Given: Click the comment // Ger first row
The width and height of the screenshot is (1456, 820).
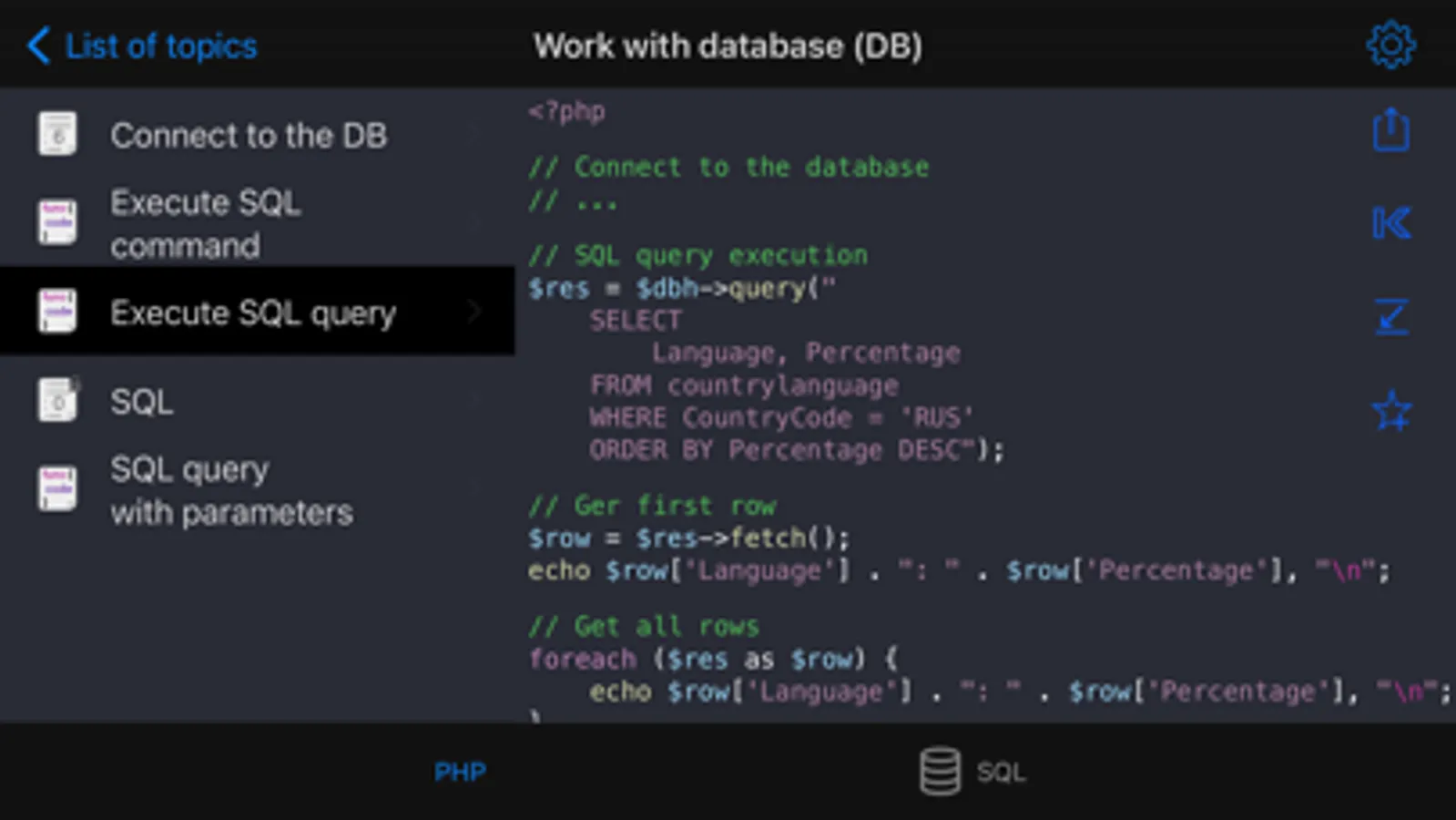Looking at the screenshot, I should [652, 506].
